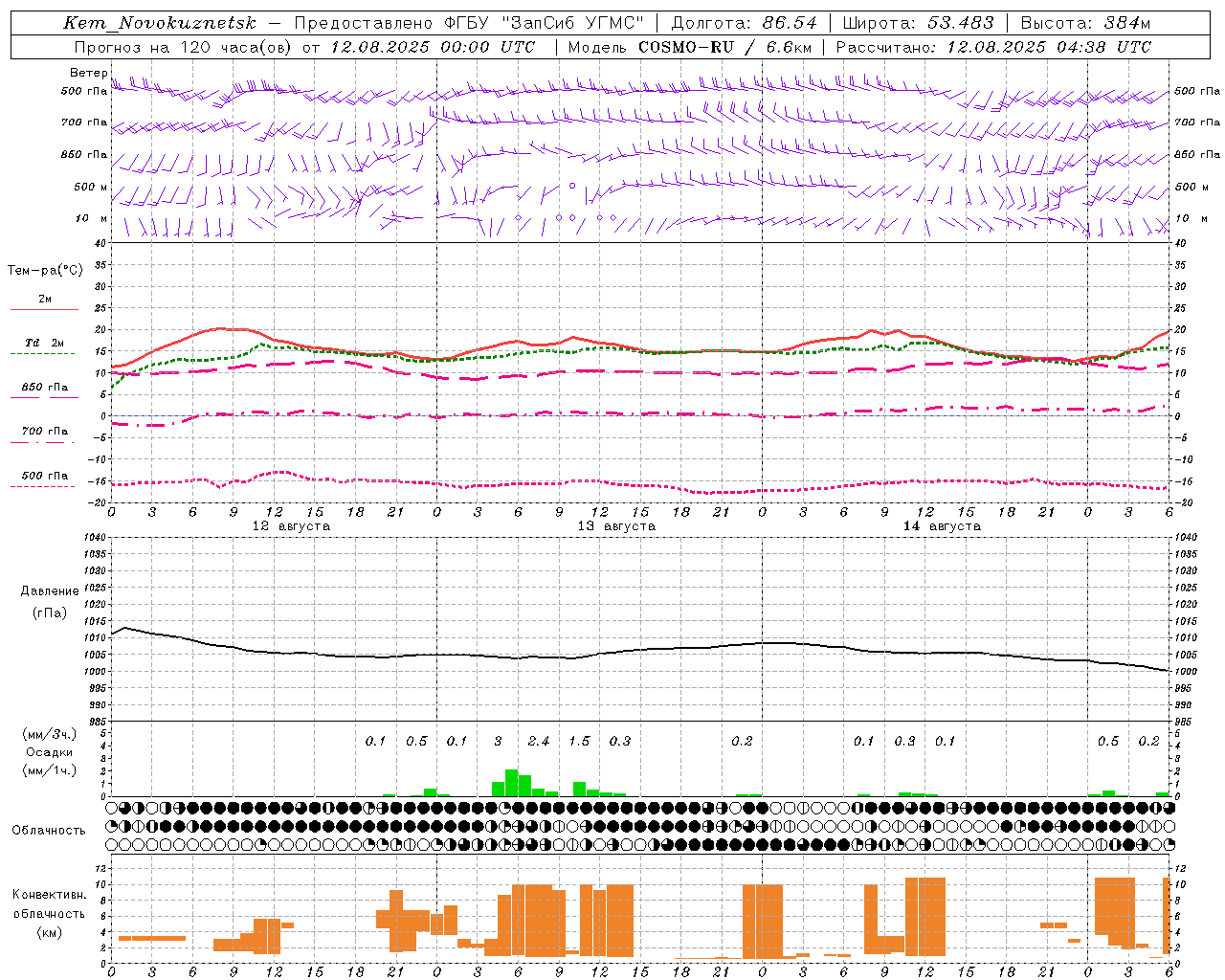Click the '13 августа' date label

pyautogui.click(x=616, y=526)
